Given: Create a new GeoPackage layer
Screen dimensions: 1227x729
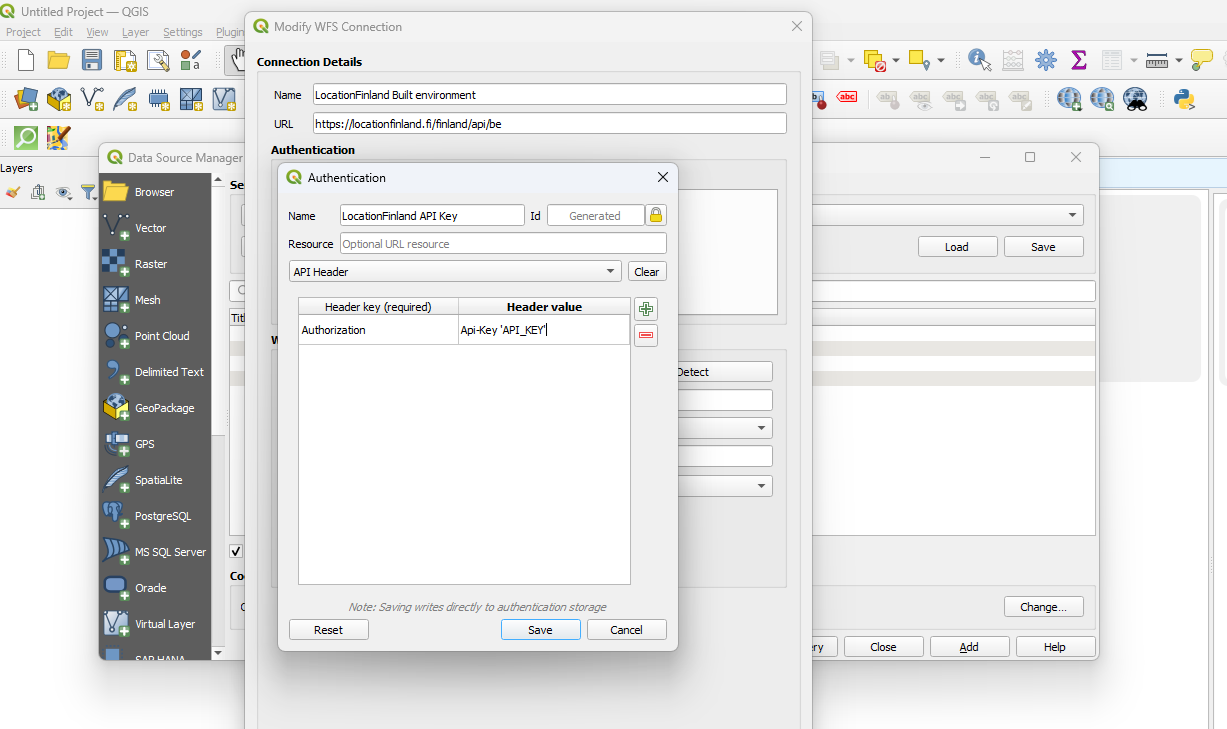Looking at the screenshot, I should 58,99.
